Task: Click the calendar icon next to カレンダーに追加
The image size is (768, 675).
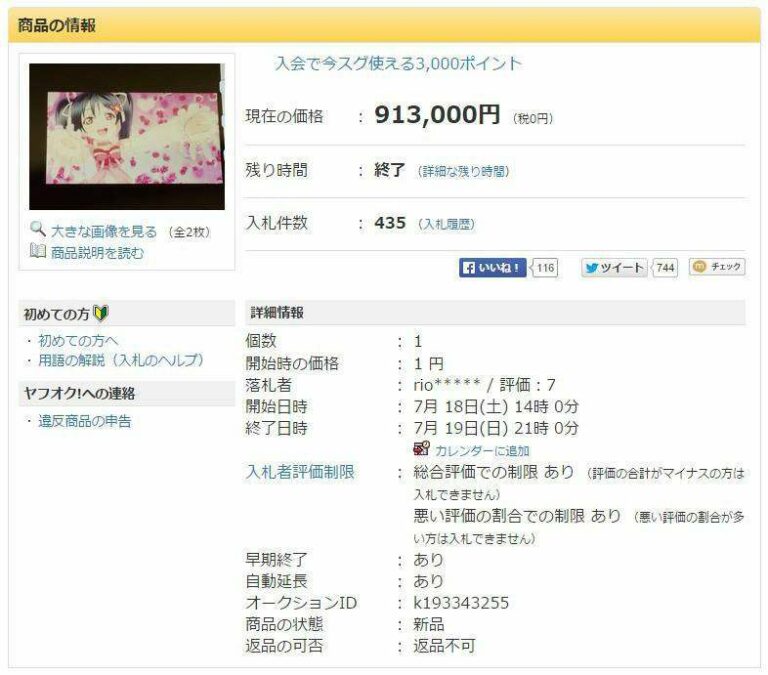Action: point(421,449)
